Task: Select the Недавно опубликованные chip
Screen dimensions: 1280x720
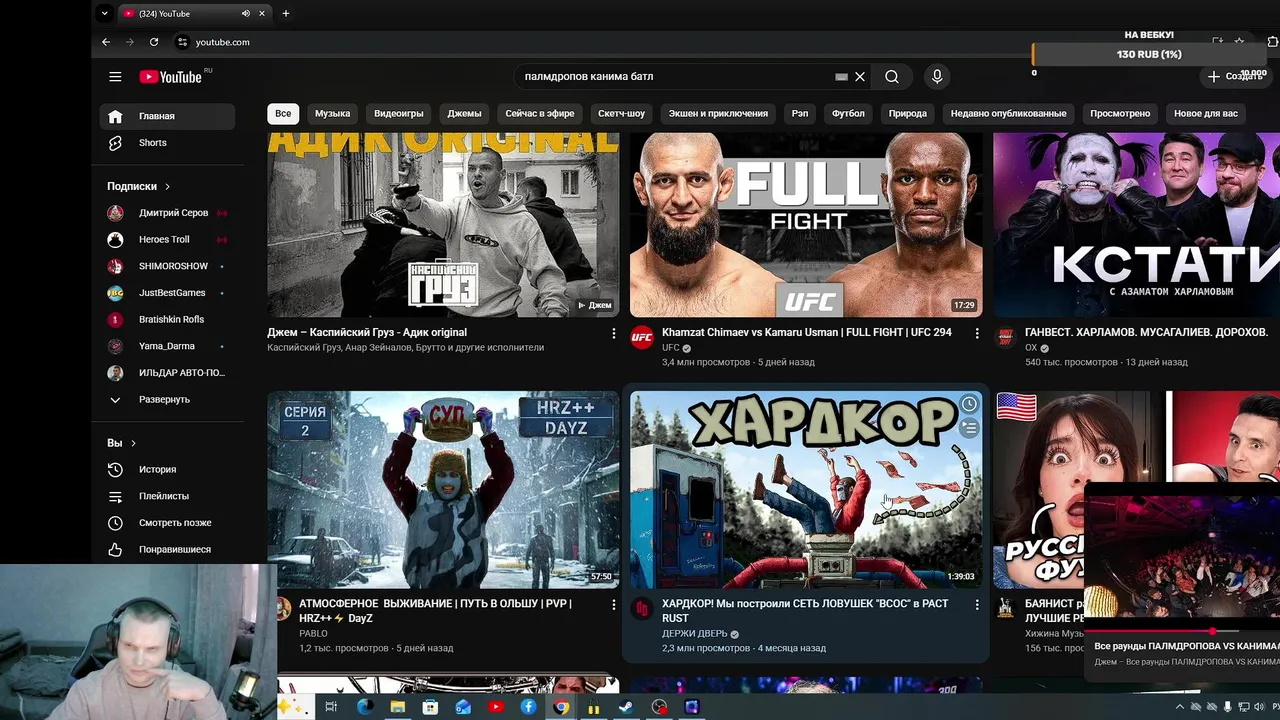Action: coord(1008,113)
